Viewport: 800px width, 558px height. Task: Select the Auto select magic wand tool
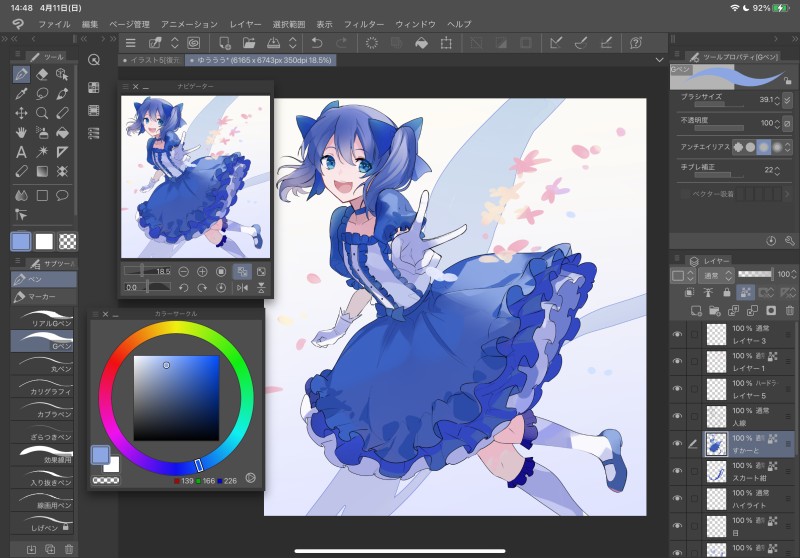tap(42, 152)
